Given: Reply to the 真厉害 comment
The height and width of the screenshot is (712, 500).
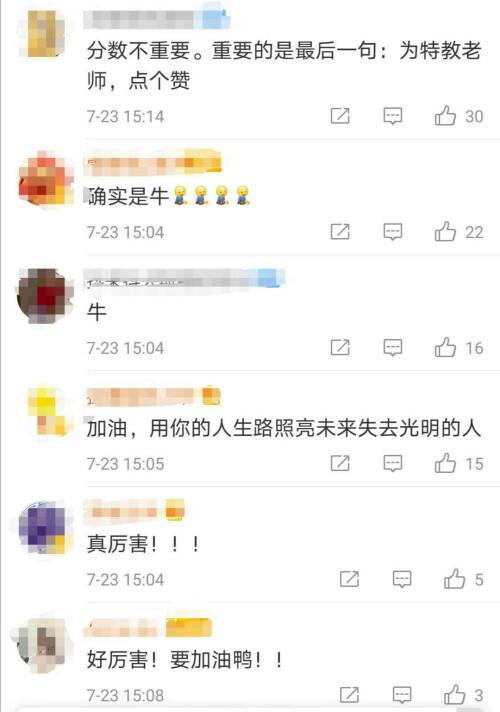Looking at the screenshot, I should pyautogui.click(x=402, y=579).
